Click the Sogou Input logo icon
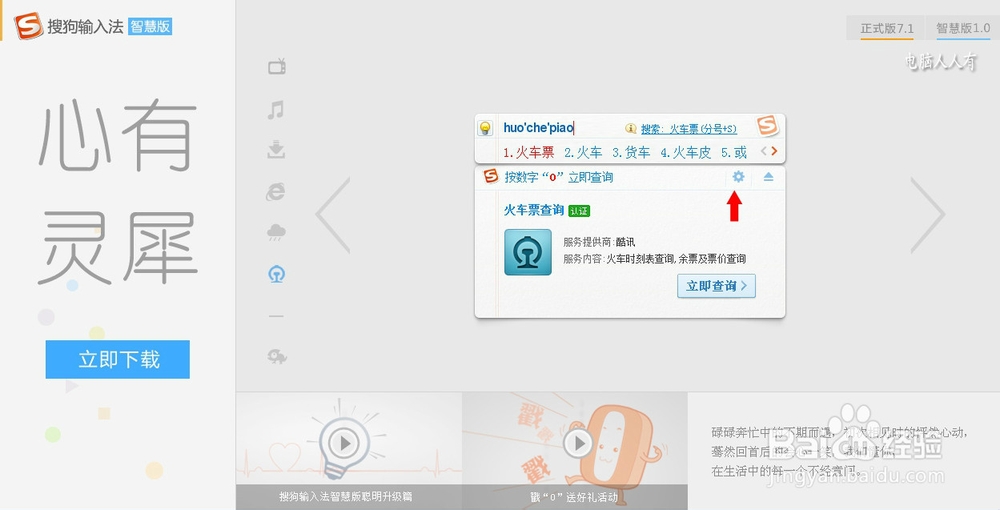The height and width of the screenshot is (510, 1000). click(29, 26)
